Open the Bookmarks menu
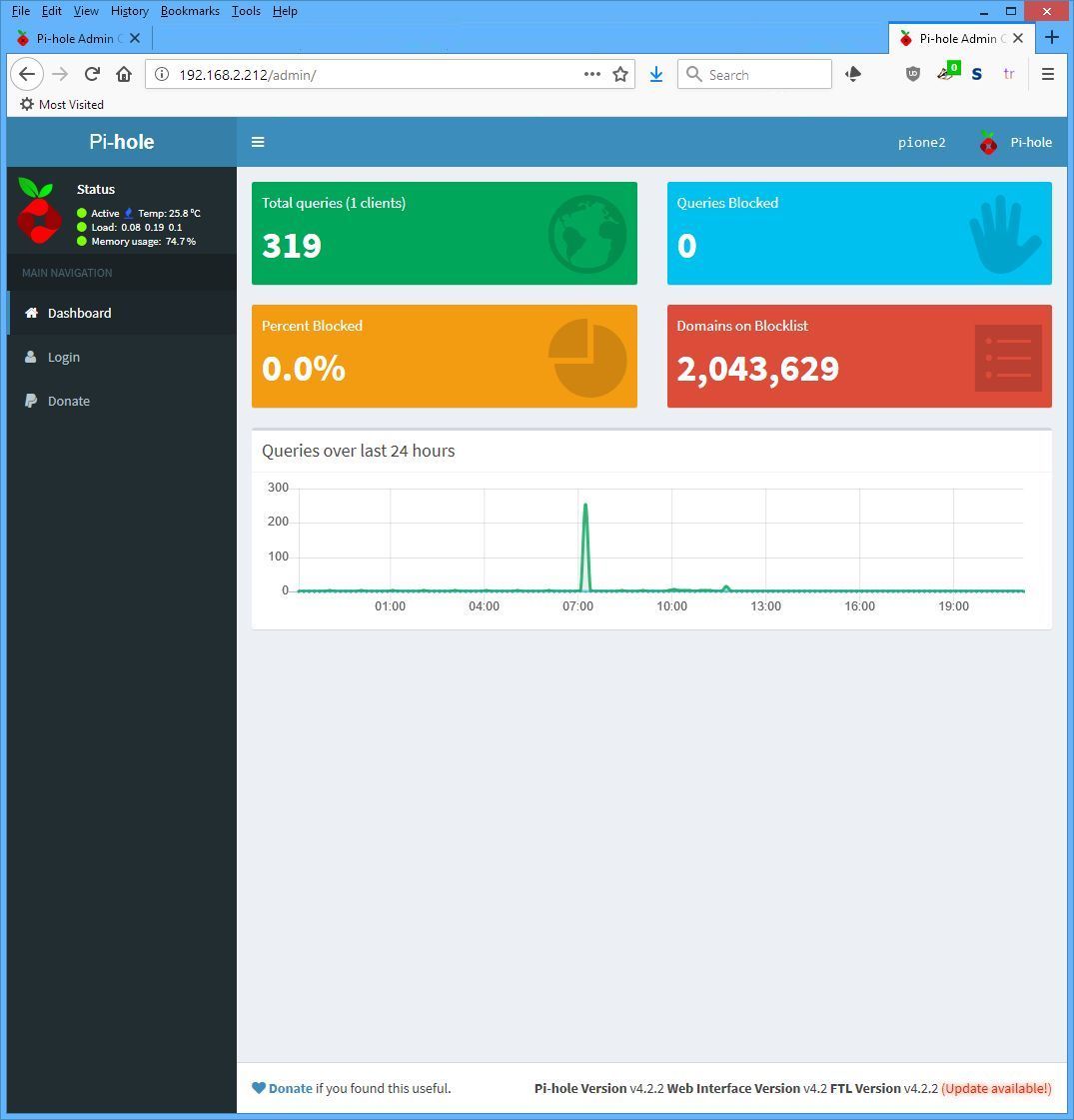The image size is (1074, 1120). (x=190, y=11)
